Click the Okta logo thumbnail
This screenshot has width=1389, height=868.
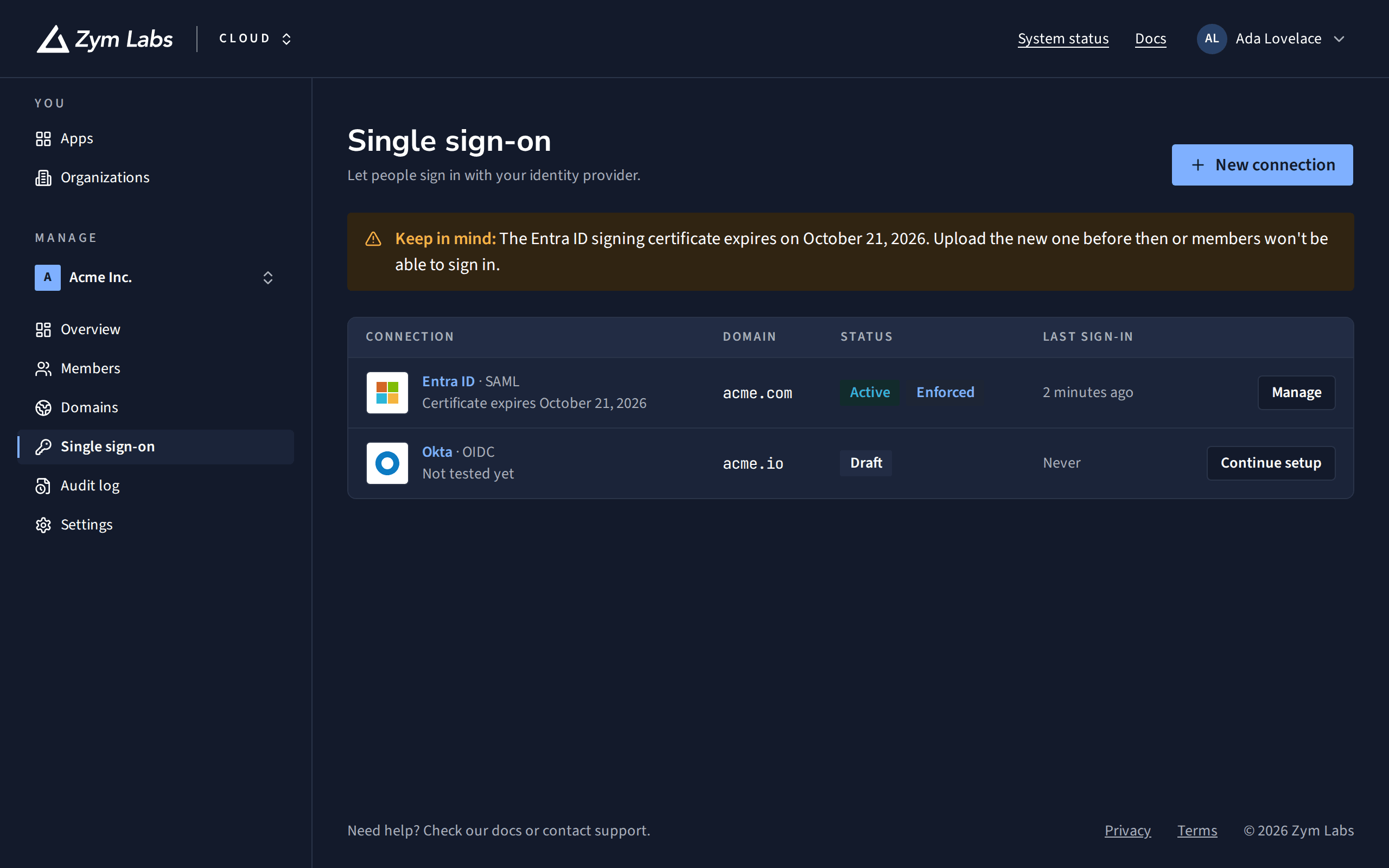click(387, 463)
